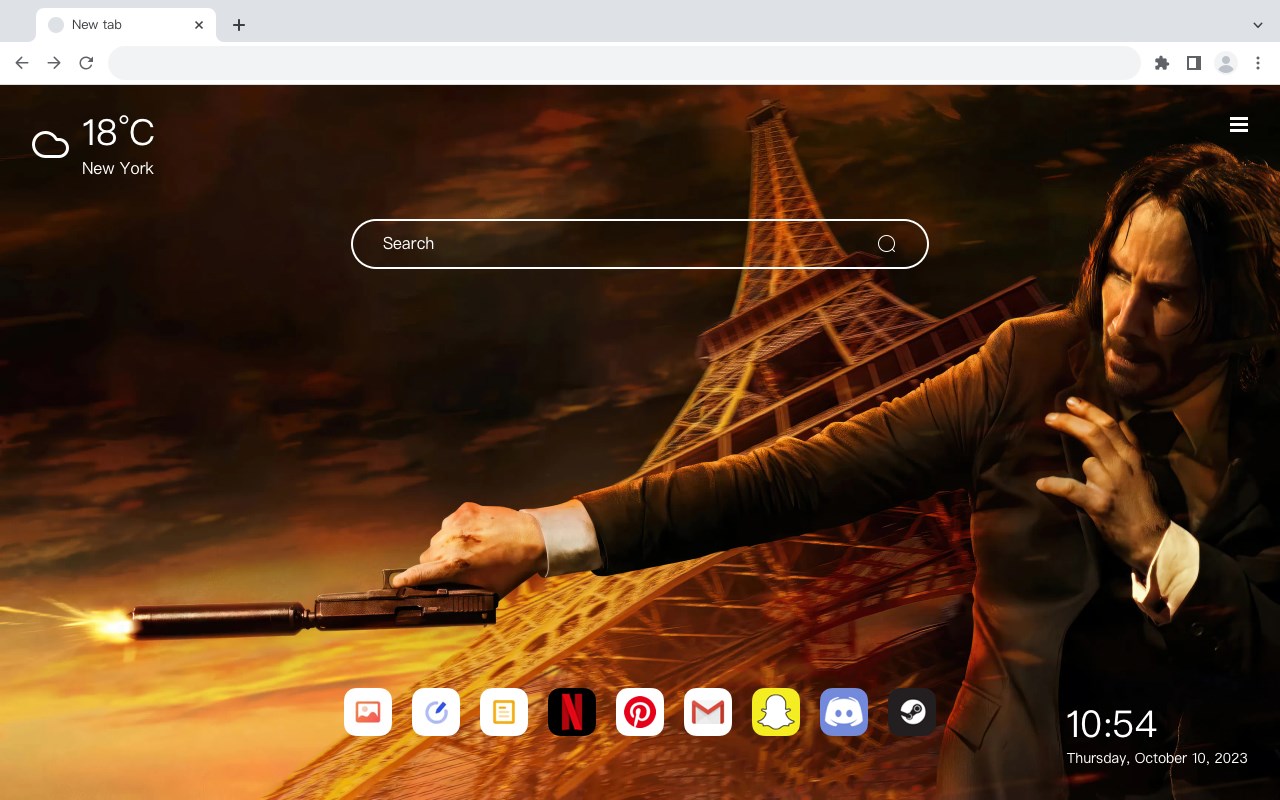
Task: Click the 10:54 clock display
Action: [x=1111, y=724]
